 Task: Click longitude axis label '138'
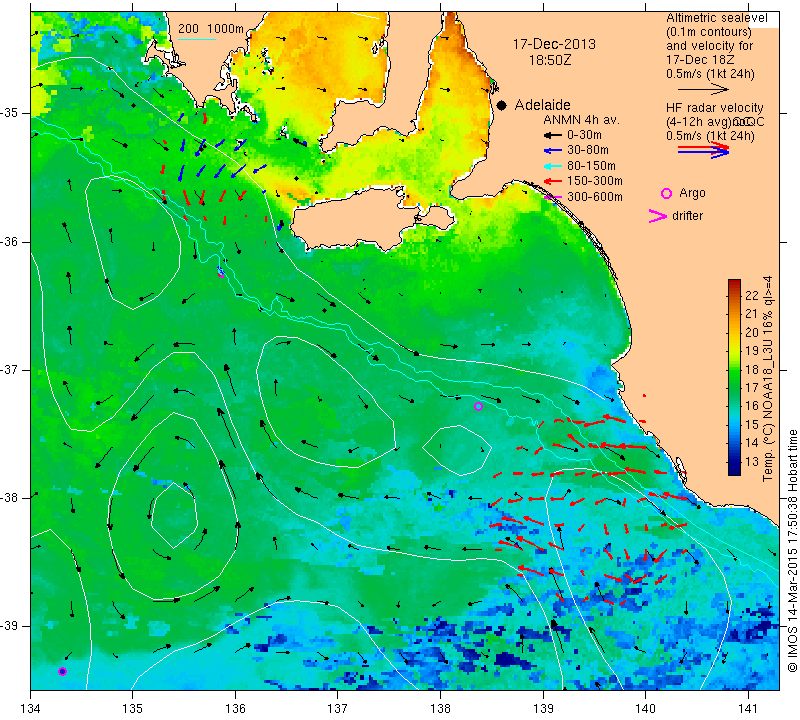[x=440, y=709]
